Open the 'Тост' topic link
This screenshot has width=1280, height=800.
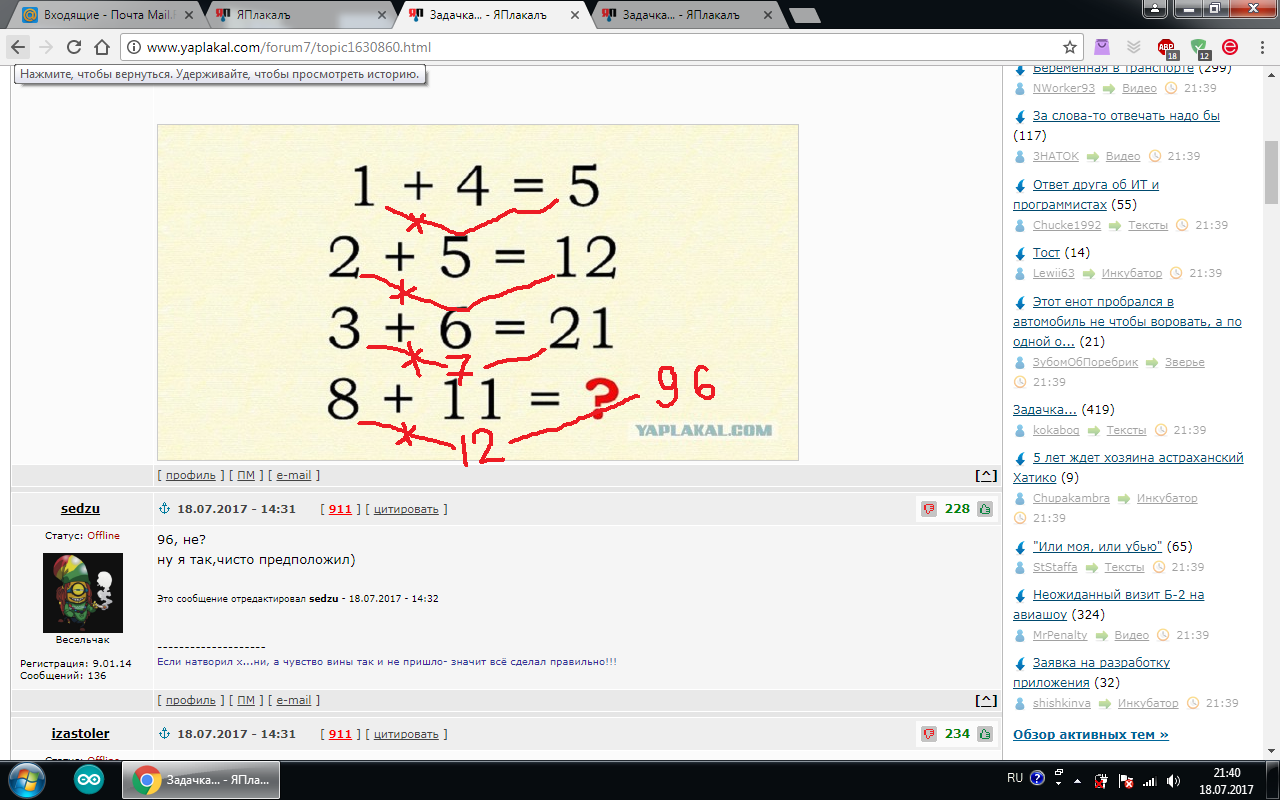pyautogui.click(x=1046, y=253)
